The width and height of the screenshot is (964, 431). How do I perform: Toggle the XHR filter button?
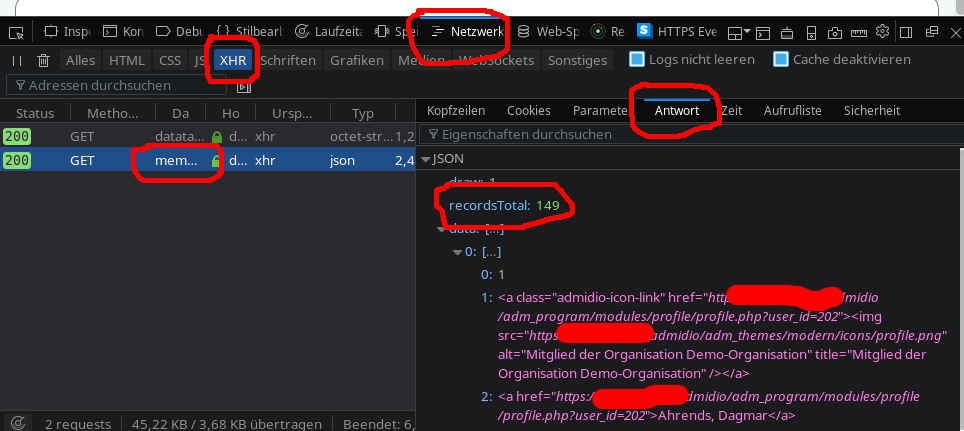pos(232,60)
